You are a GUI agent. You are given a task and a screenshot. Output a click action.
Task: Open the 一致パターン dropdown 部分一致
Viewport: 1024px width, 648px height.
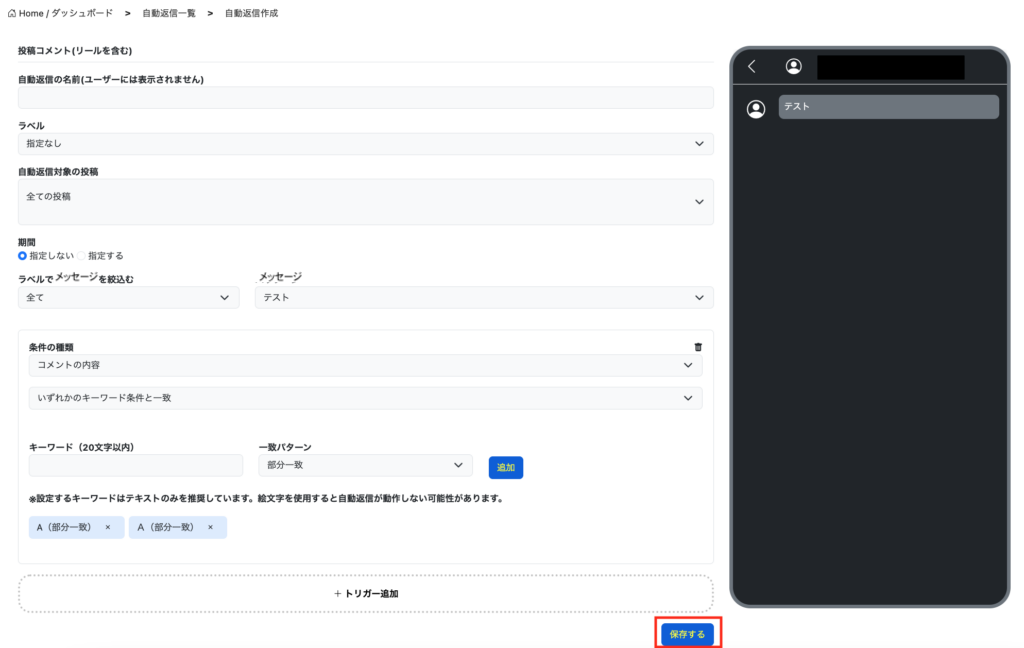(x=364, y=465)
